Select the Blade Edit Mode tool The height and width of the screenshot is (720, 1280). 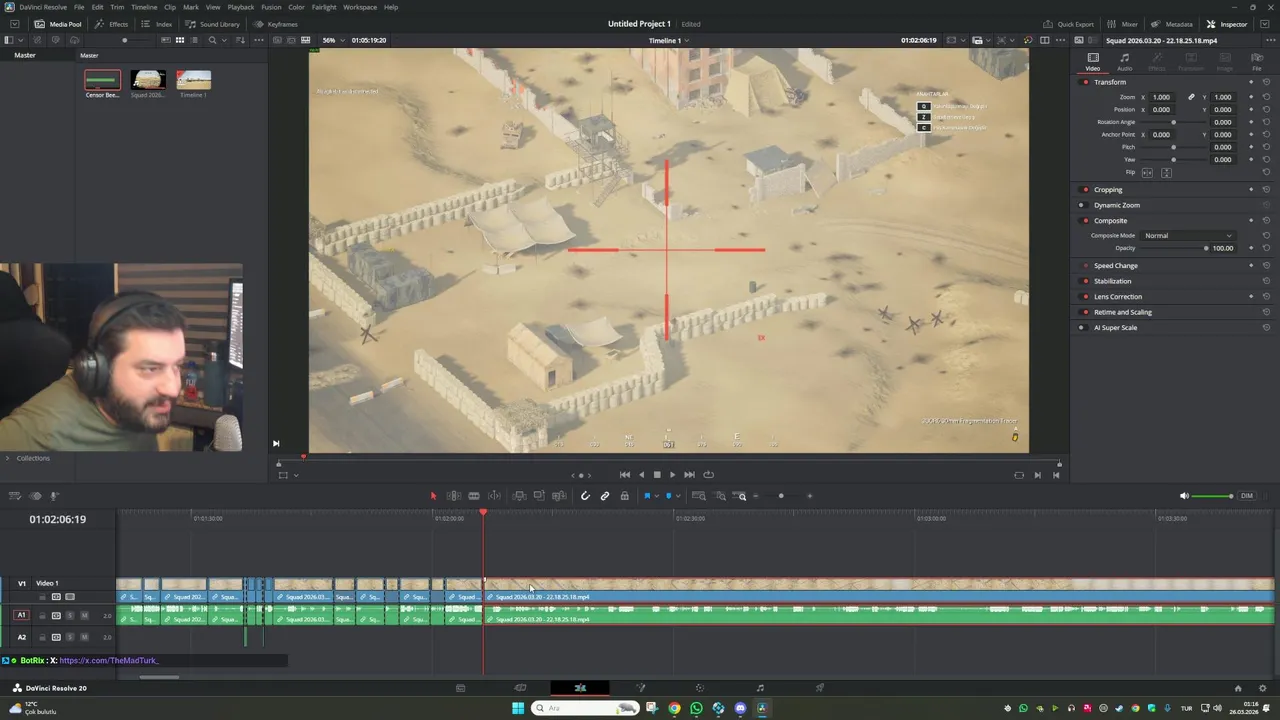(474, 496)
